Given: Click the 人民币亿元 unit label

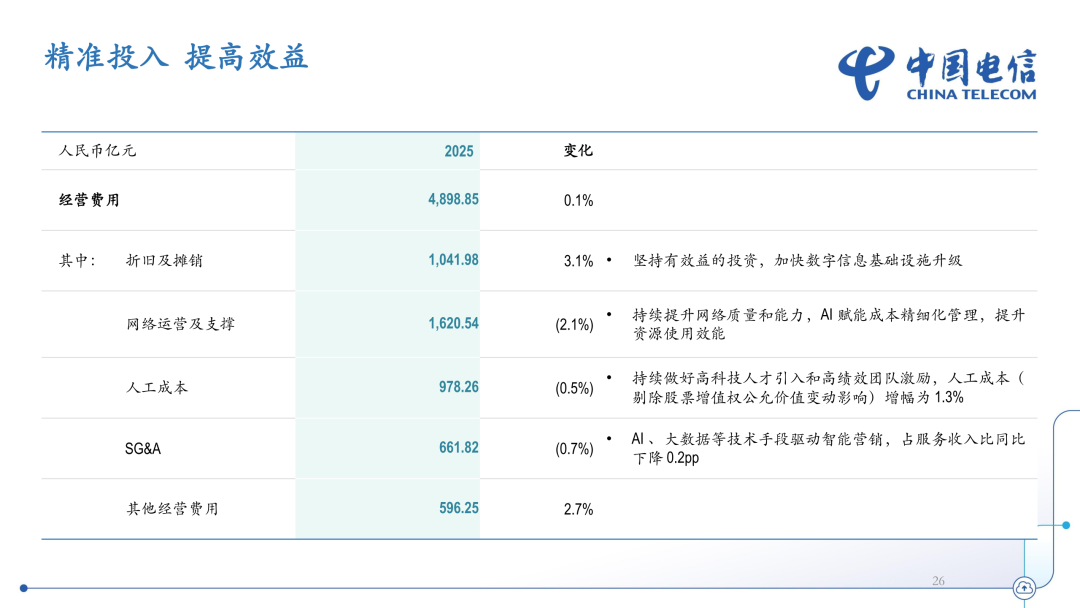Looking at the screenshot, I should coord(97,151).
